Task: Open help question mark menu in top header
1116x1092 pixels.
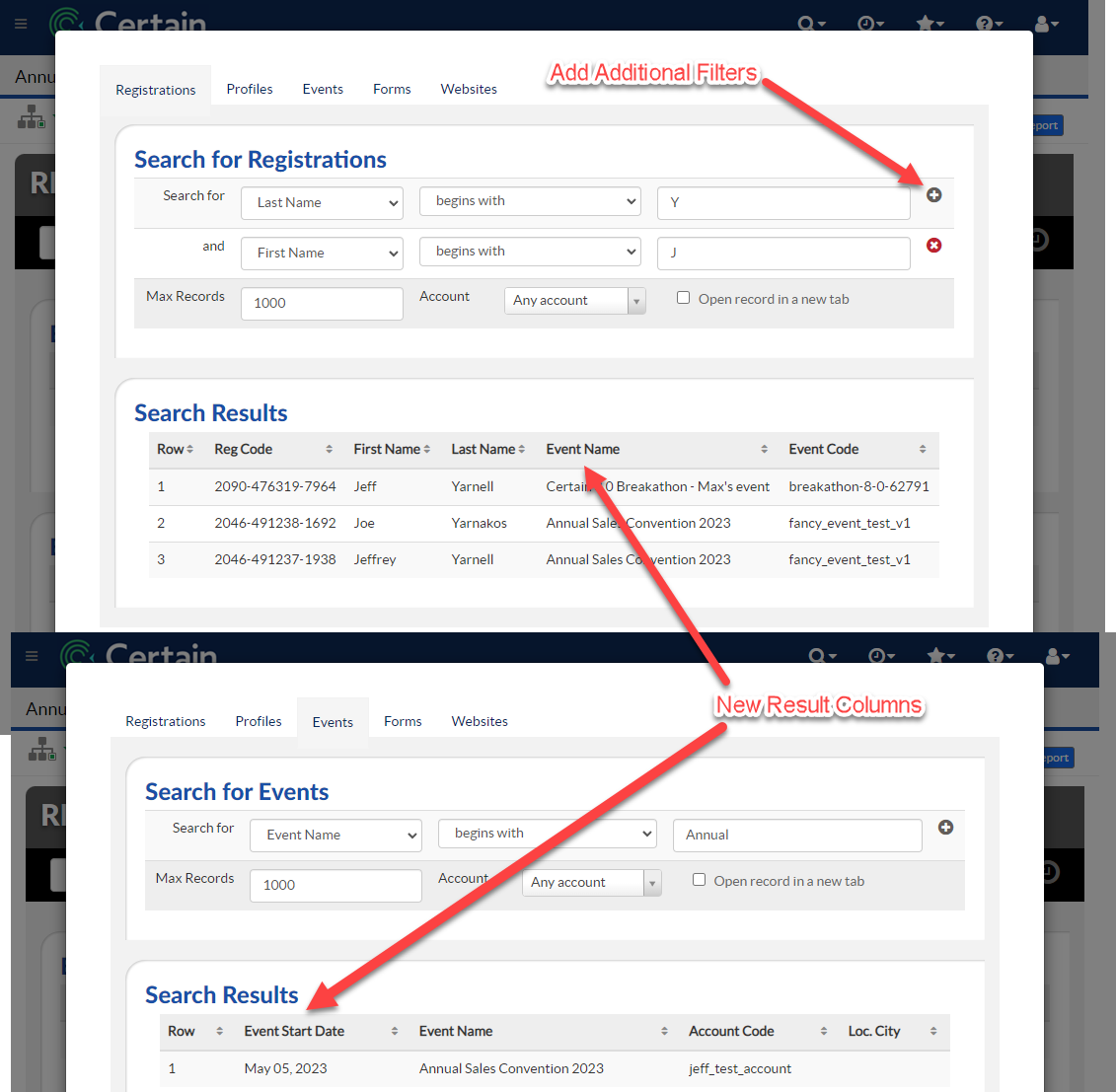Action: point(989,25)
